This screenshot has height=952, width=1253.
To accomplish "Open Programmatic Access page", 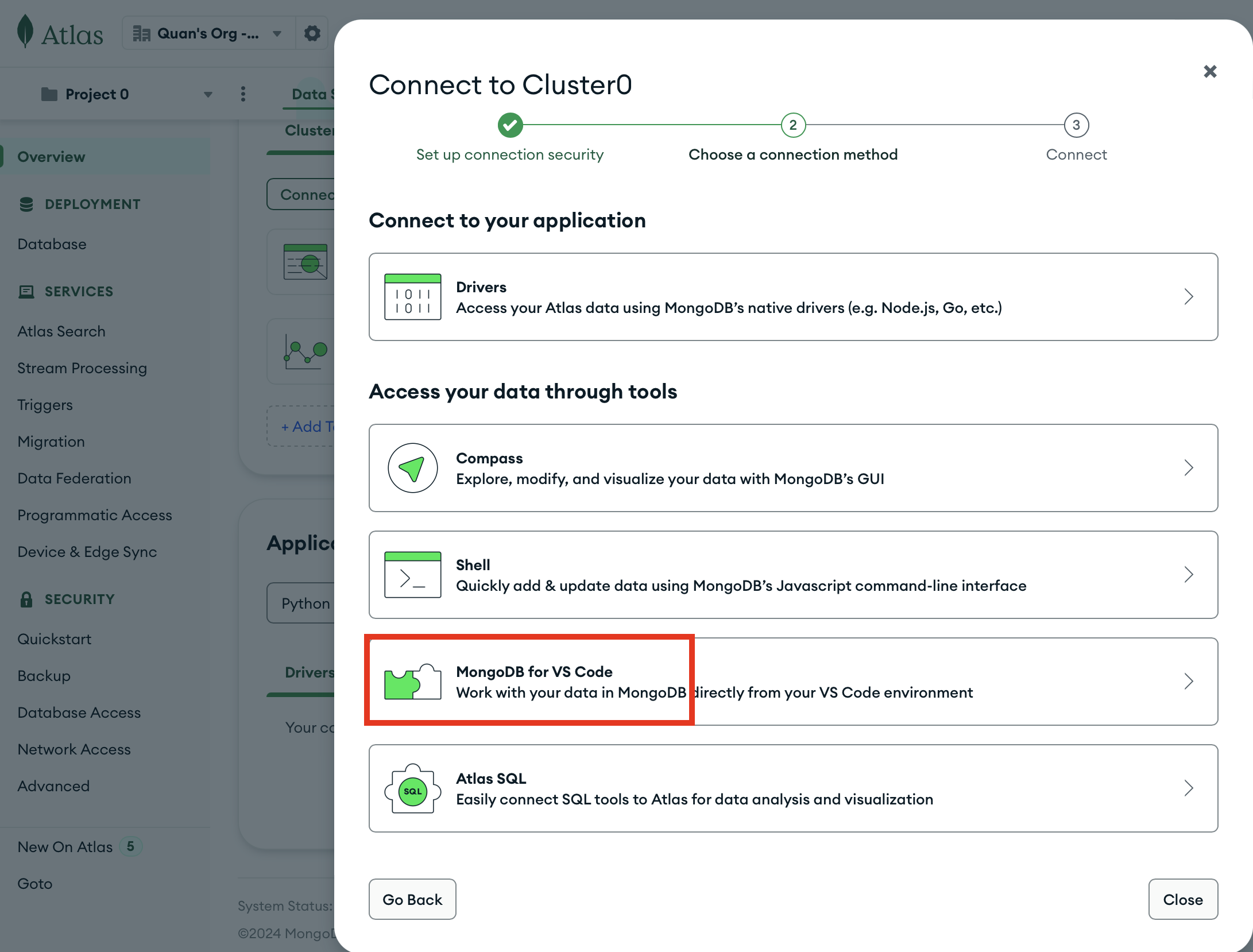I will pos(95,515).
